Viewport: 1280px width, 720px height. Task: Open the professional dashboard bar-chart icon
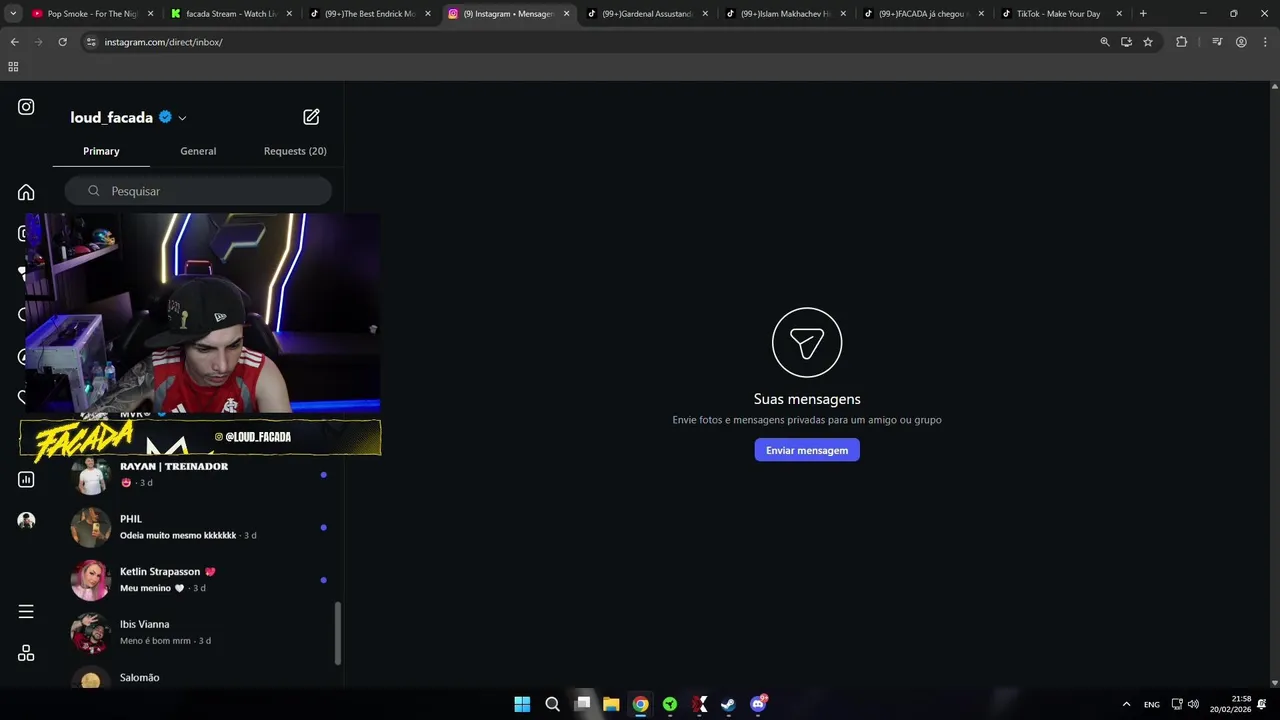[x=26, y=479]
